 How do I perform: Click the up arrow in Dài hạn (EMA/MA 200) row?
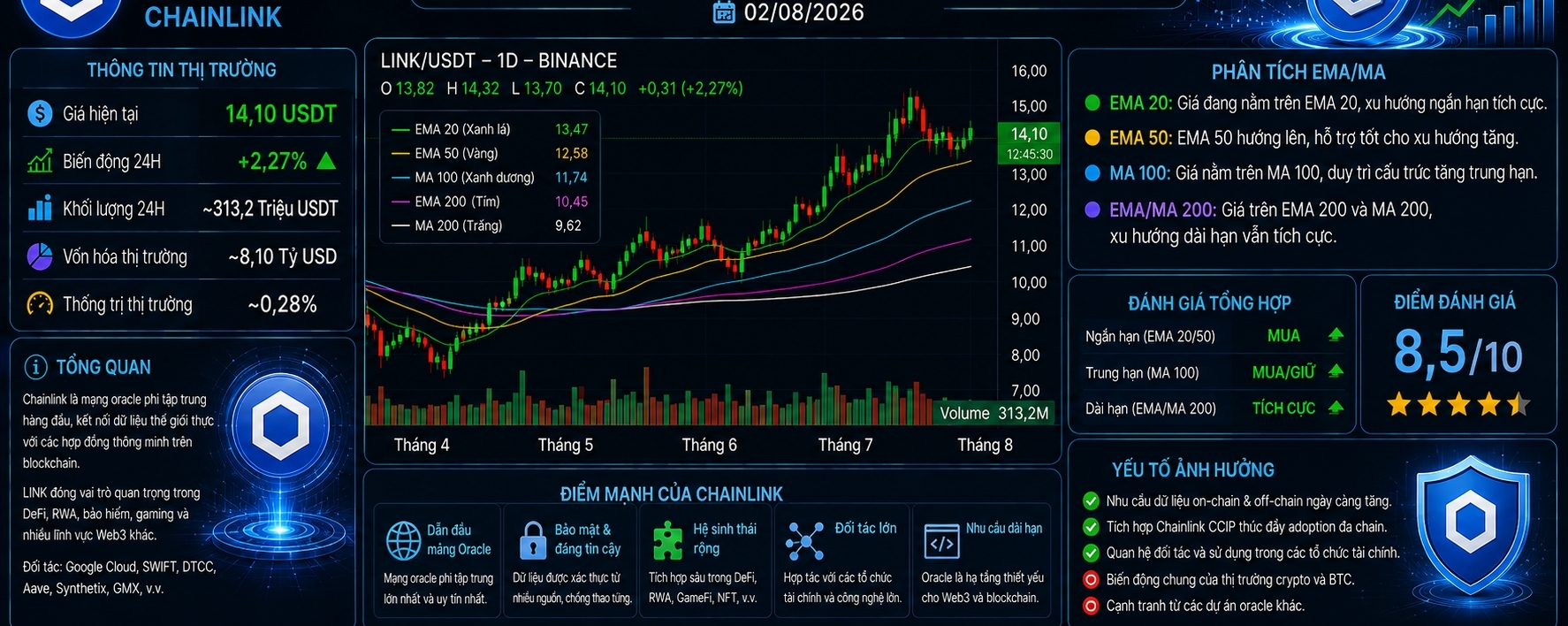[x=1336, y=408]
